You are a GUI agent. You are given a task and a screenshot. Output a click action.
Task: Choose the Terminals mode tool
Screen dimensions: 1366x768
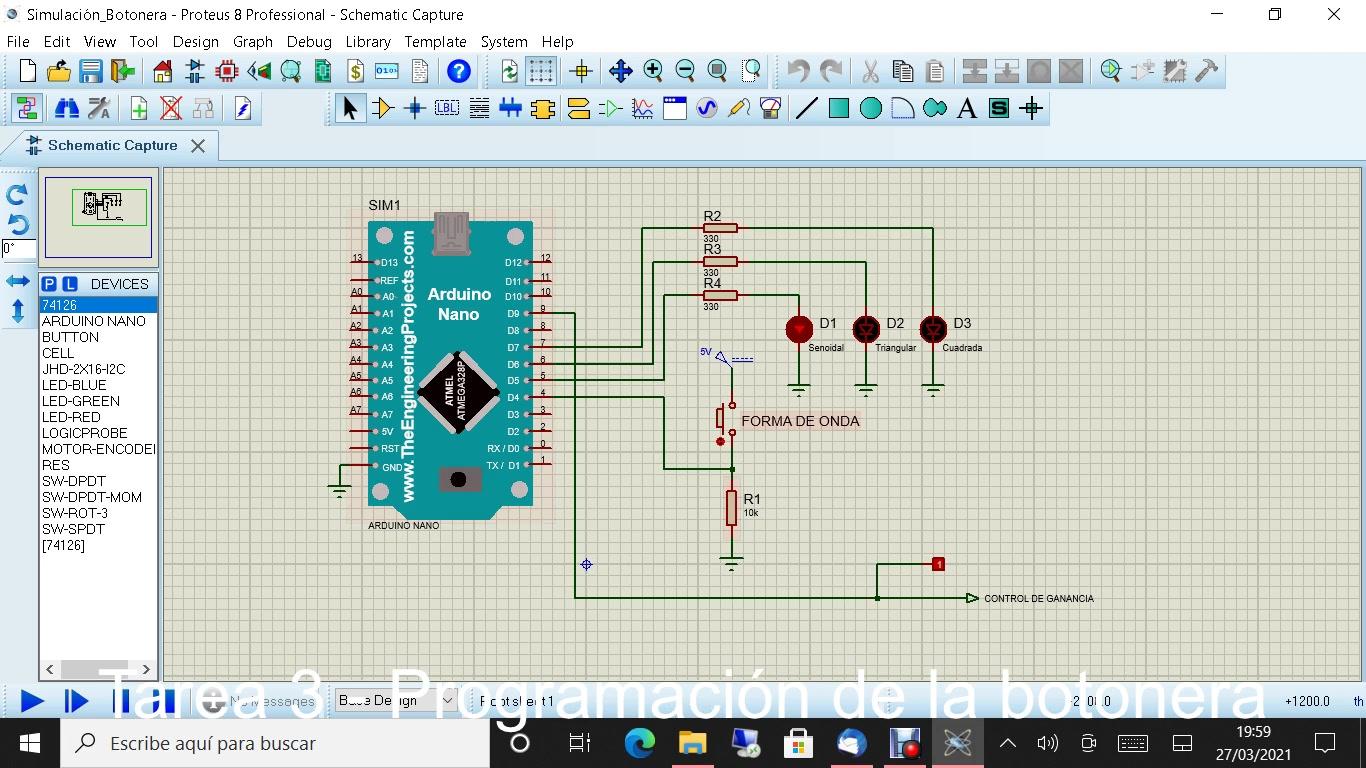click(x=578, y=109)
